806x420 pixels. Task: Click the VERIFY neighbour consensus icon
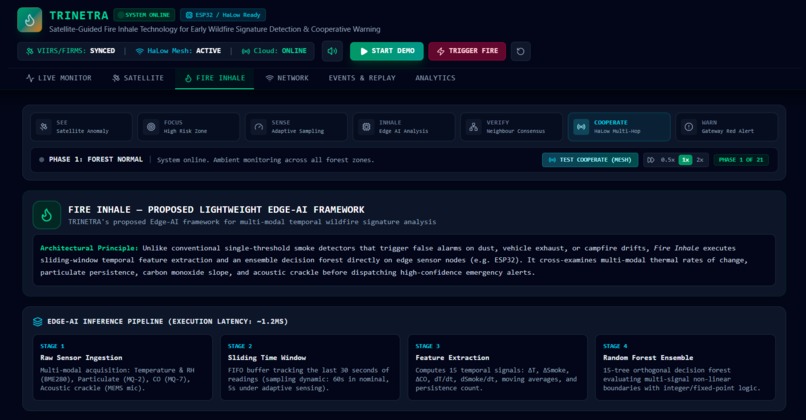473,126
